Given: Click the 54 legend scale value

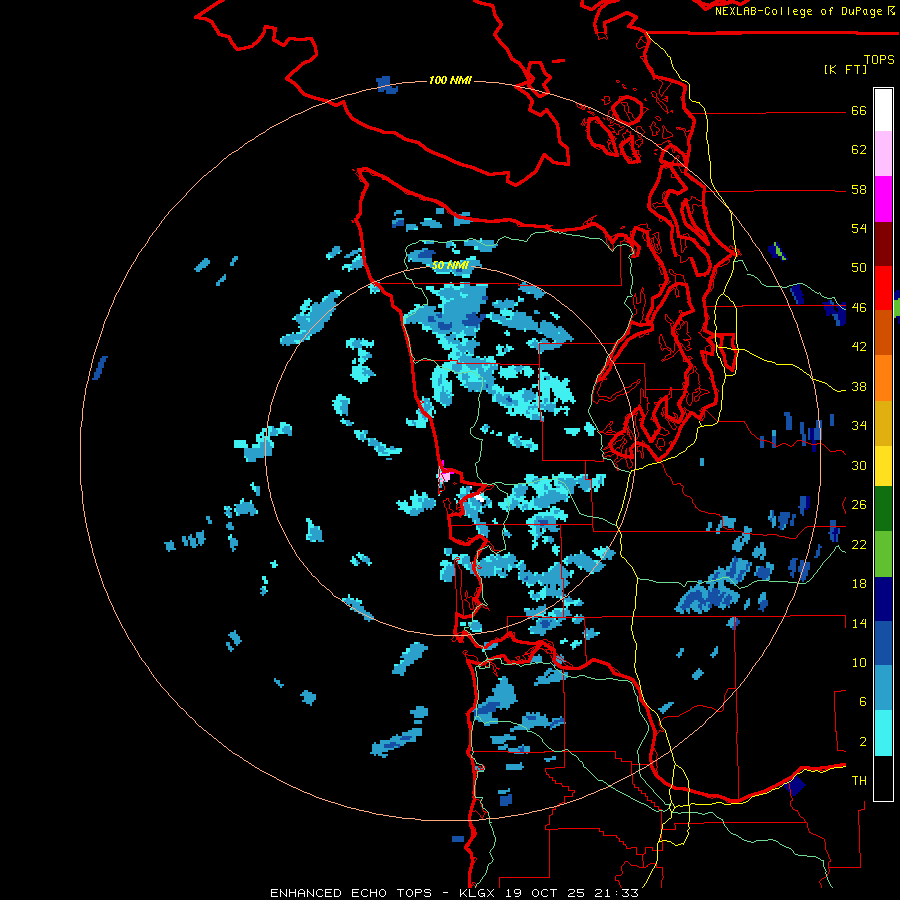Looking at the screenshot, I should 859,228.
